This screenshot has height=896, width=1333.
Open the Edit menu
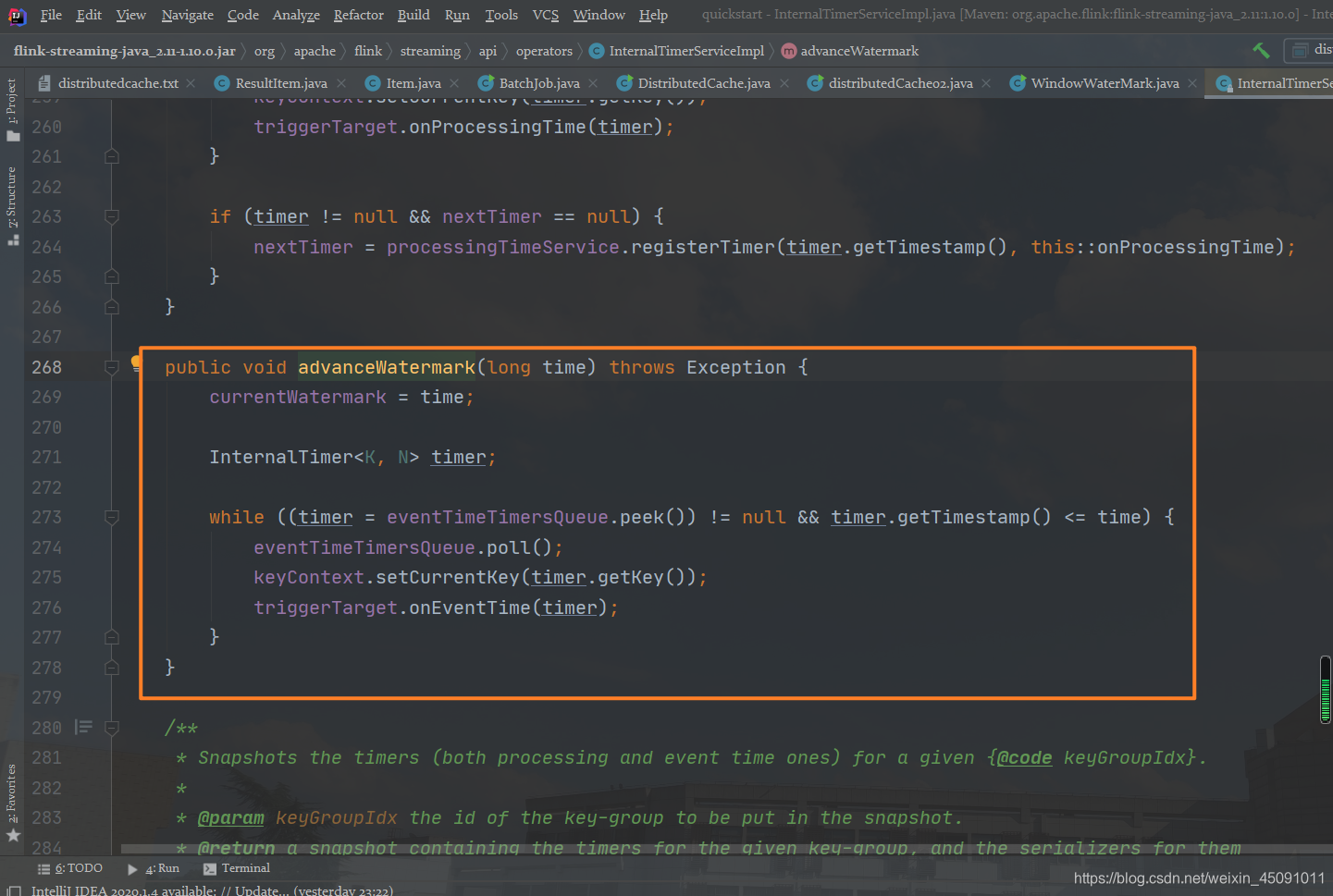click(89, 15)
